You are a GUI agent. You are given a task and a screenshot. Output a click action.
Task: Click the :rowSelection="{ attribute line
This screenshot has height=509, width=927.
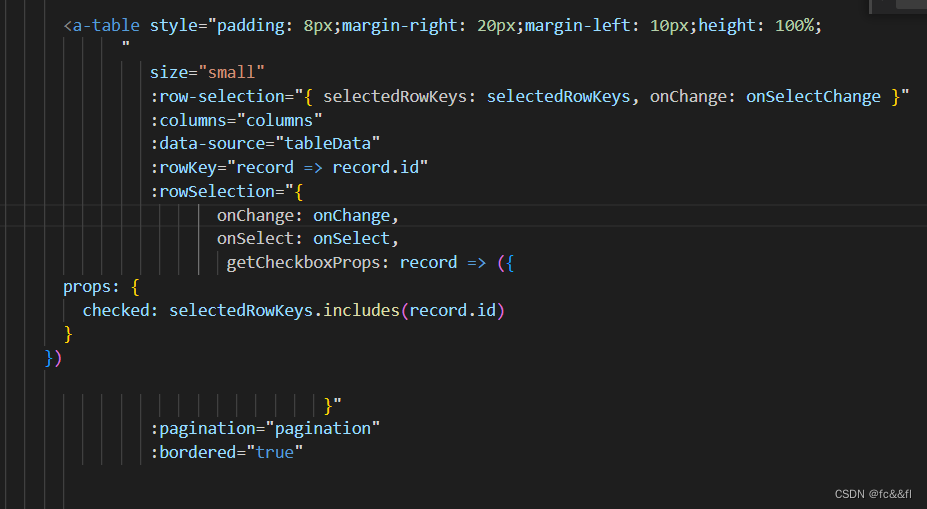click(227, 191)
